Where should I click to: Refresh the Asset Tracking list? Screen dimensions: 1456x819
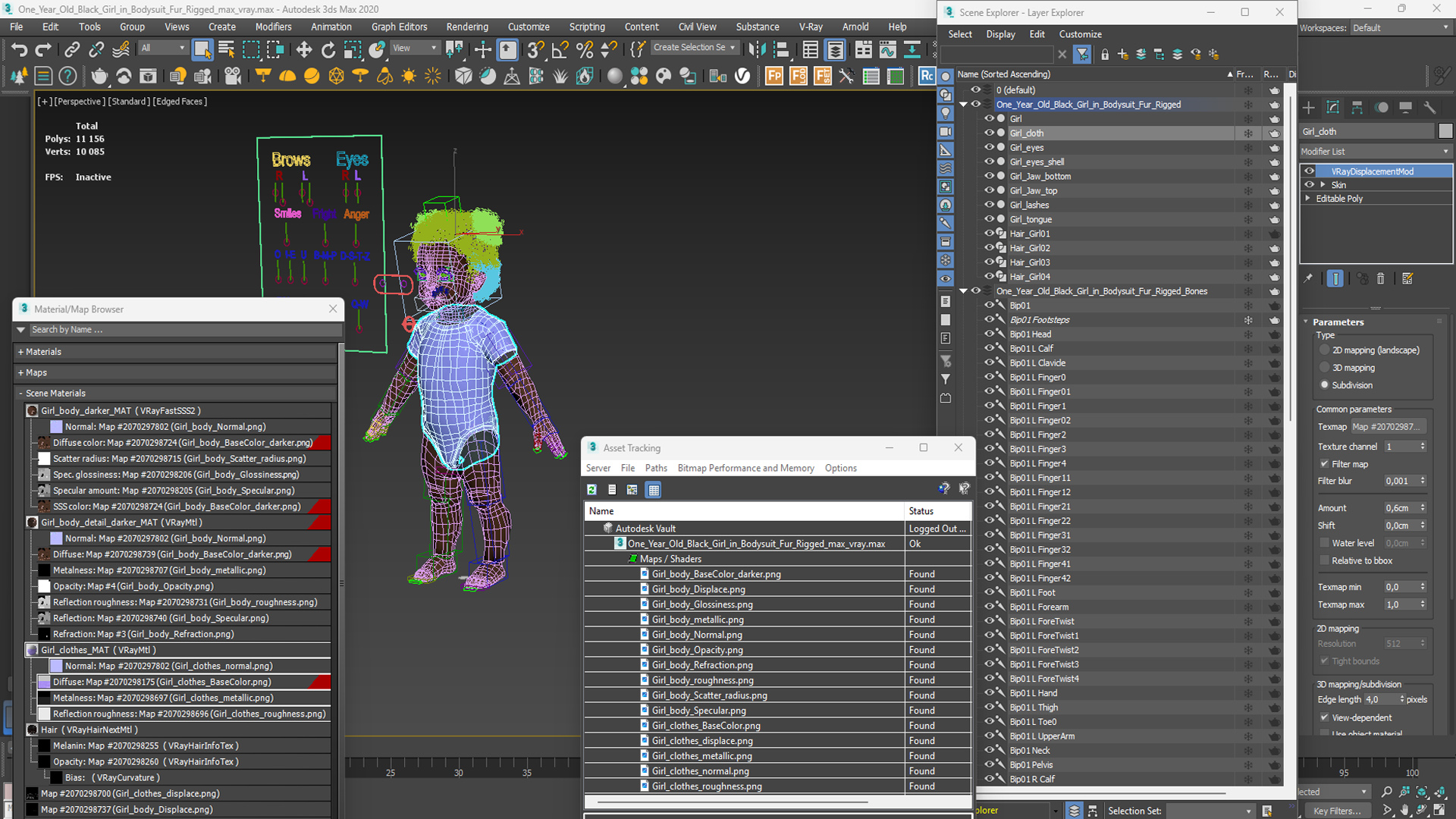click(x=591, y=490)
